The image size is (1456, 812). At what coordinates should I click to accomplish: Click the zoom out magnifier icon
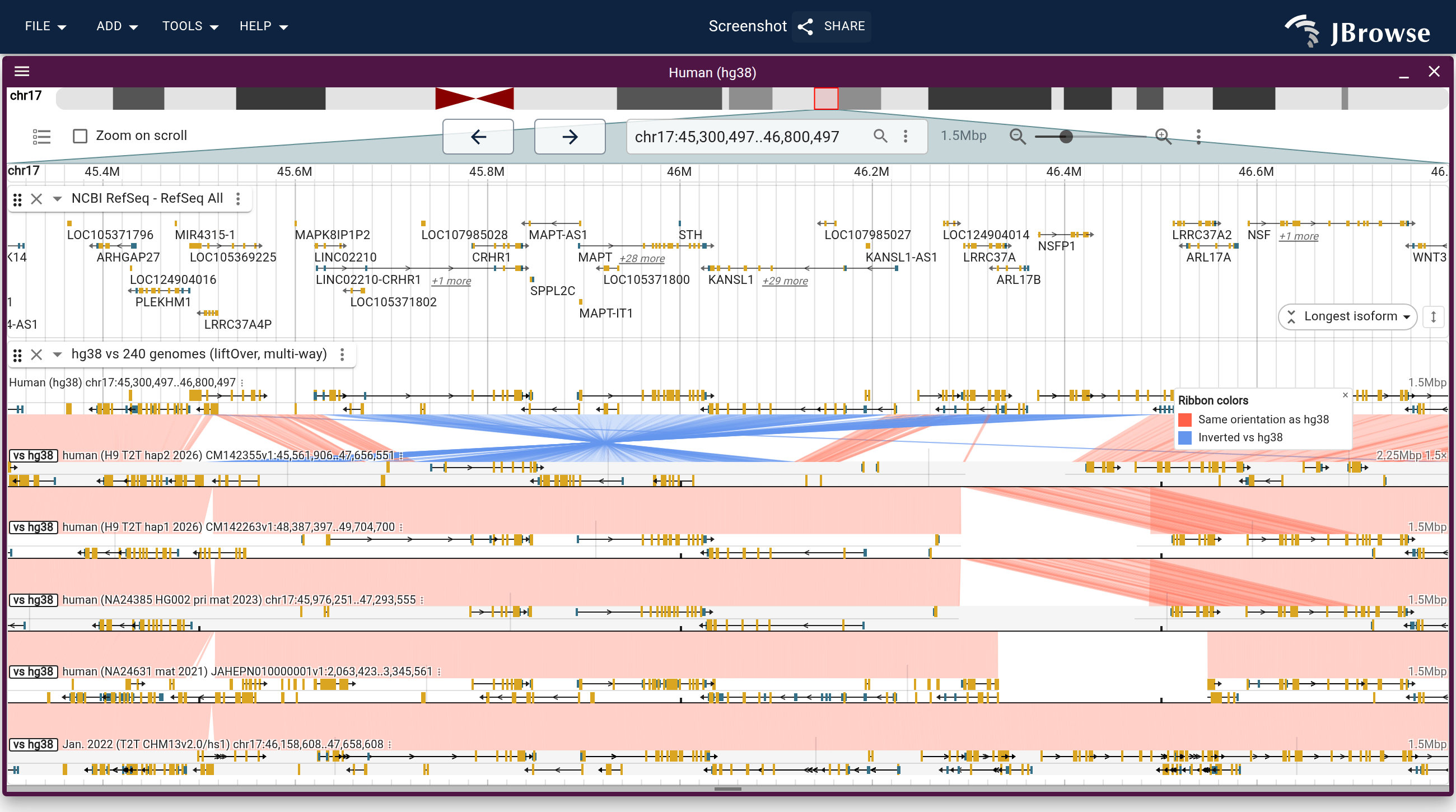pyautogui.click(x=1018, y=136)
